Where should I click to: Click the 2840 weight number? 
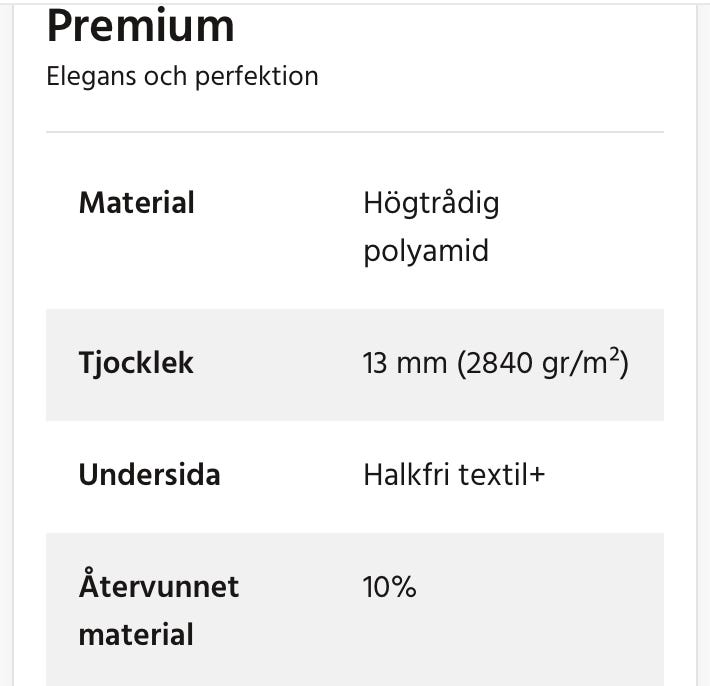[497, 363]
